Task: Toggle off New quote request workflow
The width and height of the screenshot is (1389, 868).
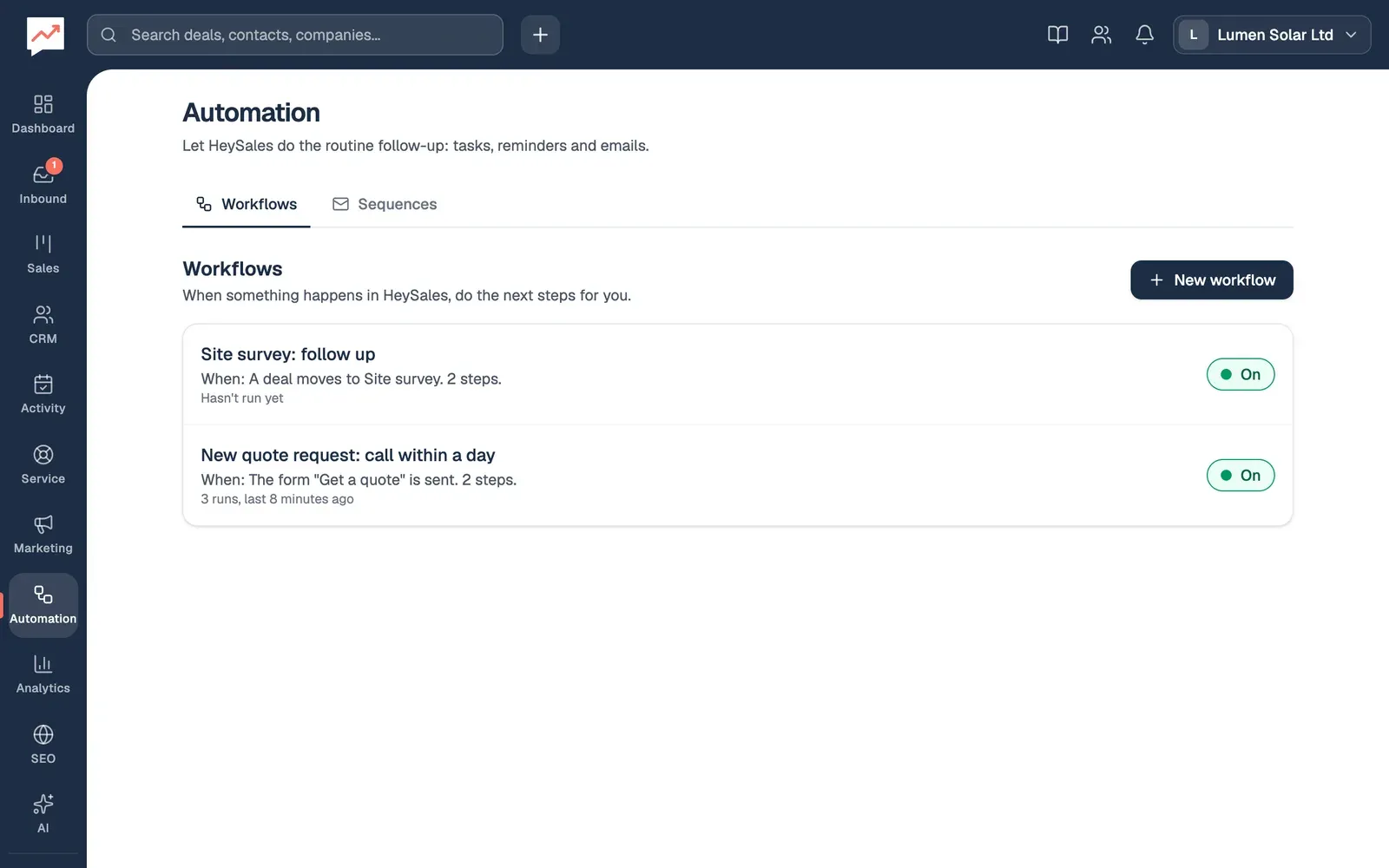Action: pos(1241,475)
